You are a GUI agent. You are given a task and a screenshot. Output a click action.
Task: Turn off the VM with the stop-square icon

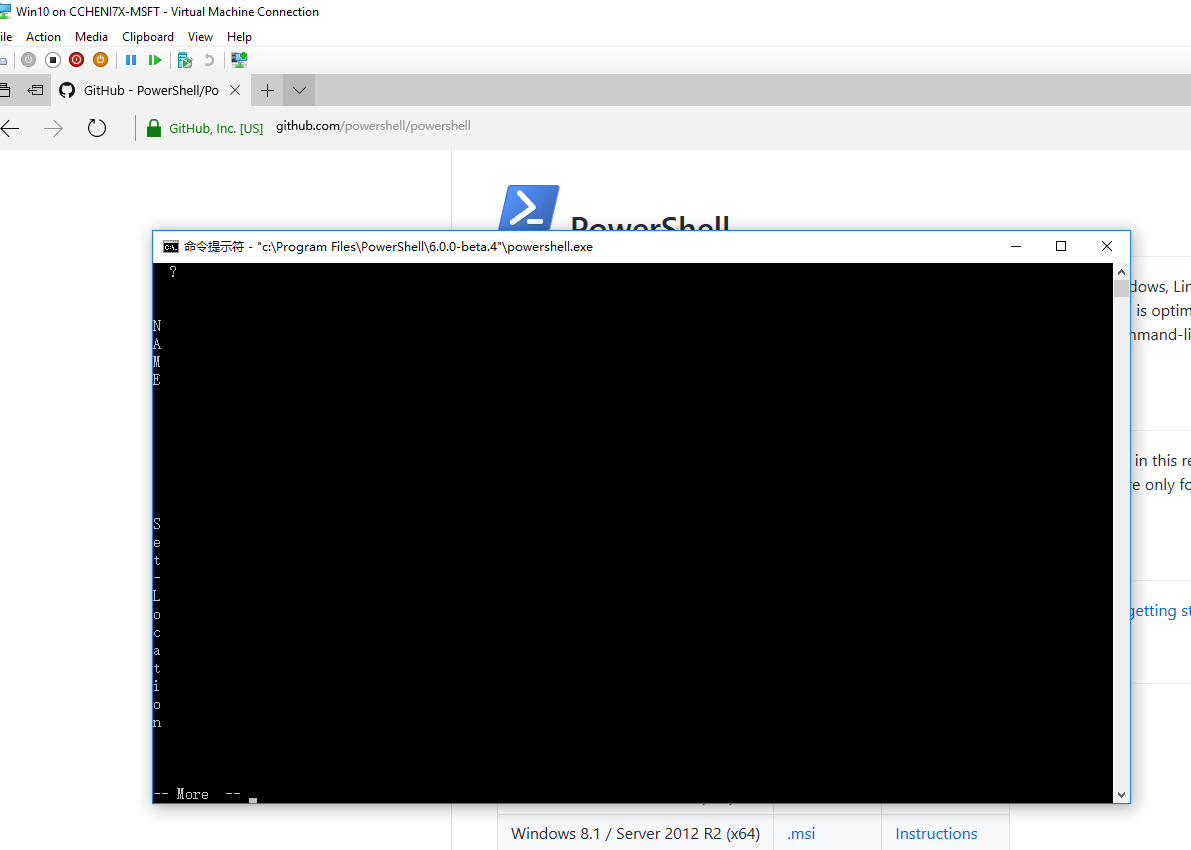[x=52, y=60]
